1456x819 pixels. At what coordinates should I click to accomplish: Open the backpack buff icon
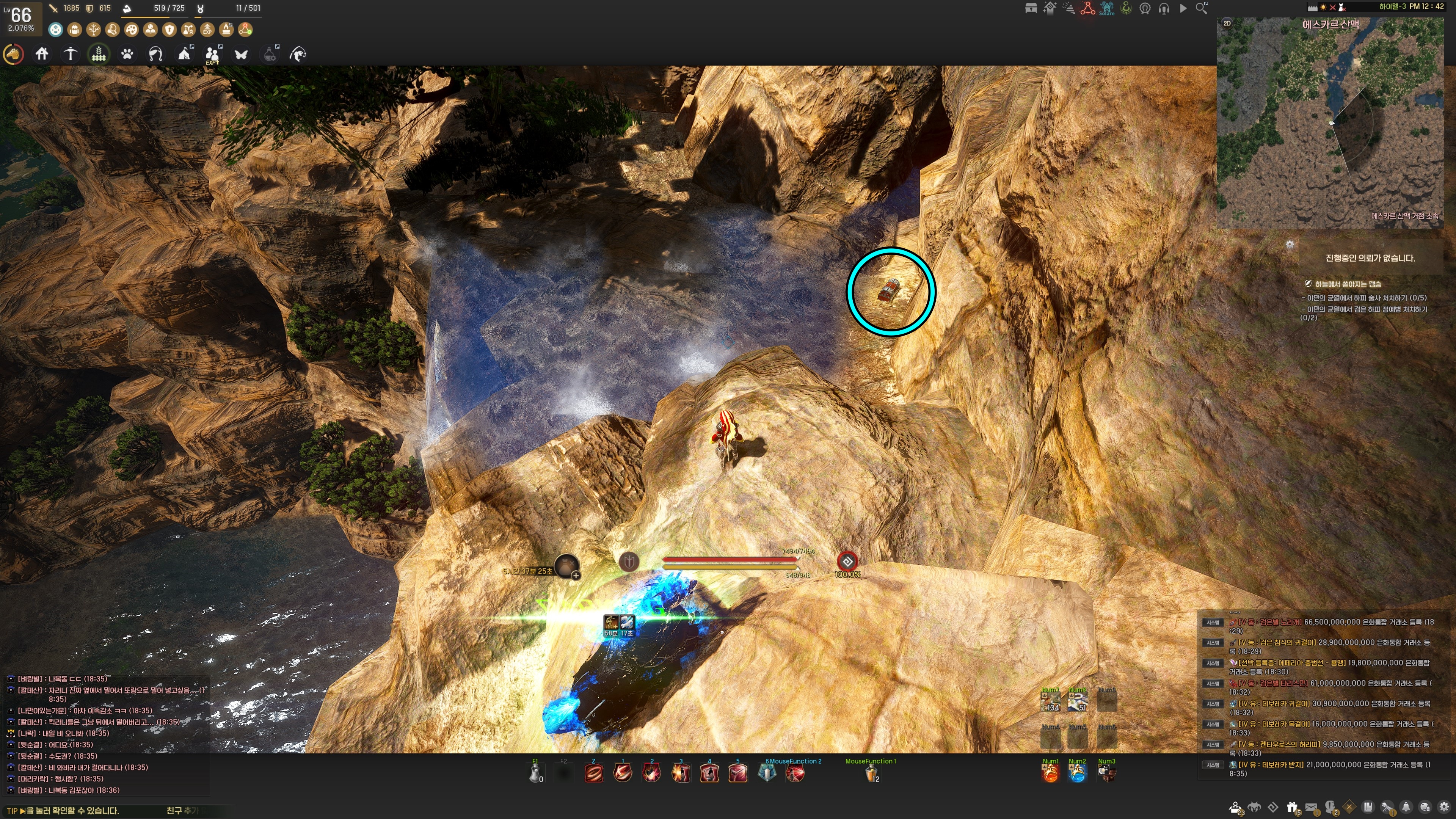point(75,30)
